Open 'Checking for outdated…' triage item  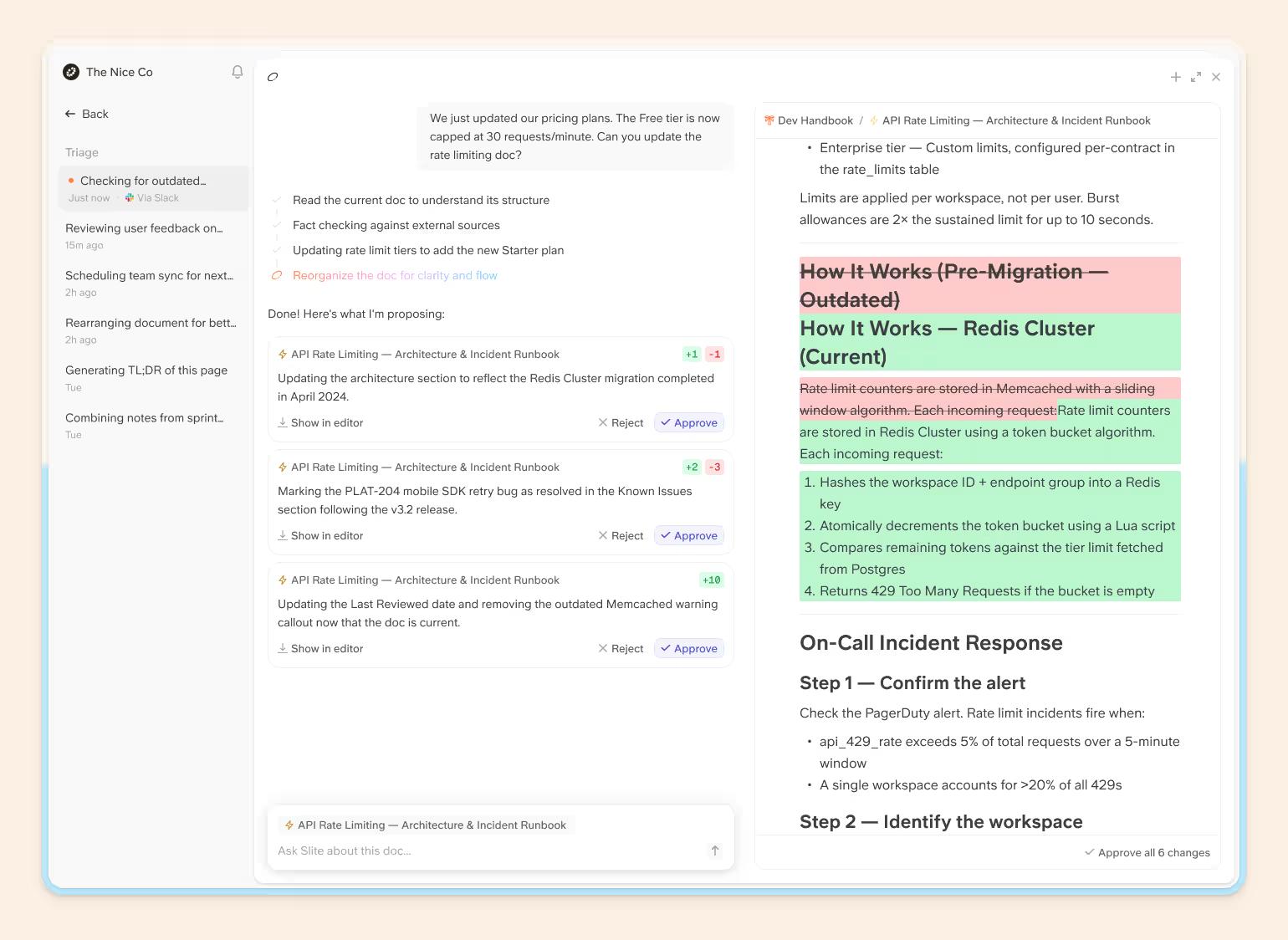pos(154,188)
